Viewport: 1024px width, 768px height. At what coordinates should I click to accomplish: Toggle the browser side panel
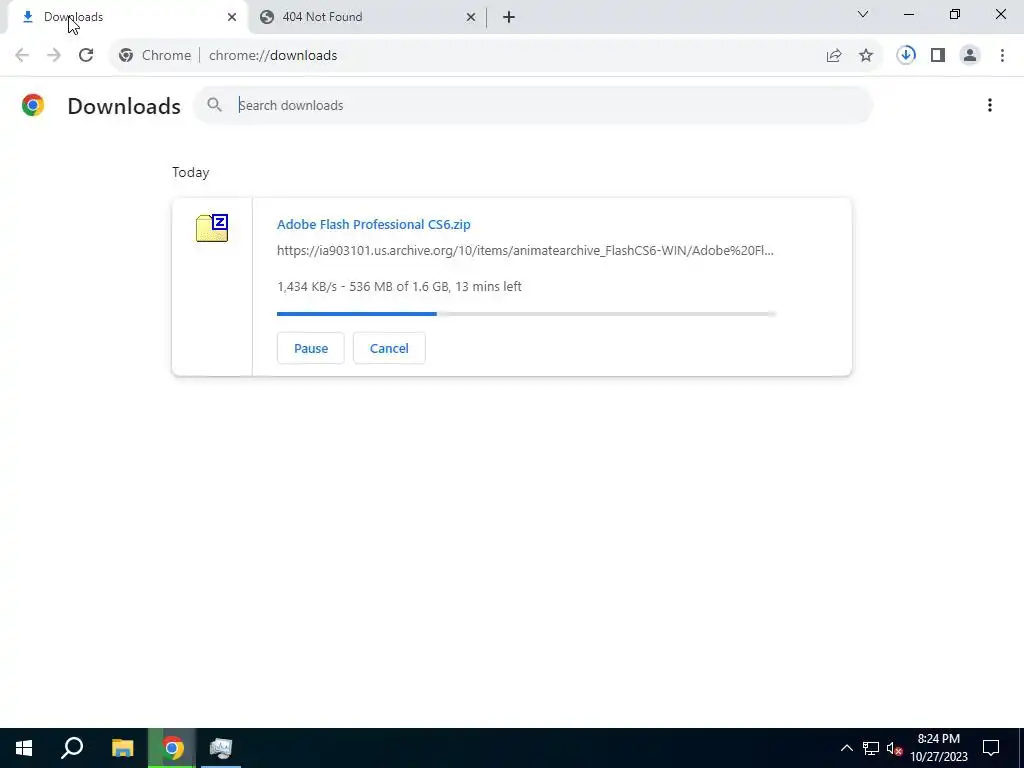(938, 56)
